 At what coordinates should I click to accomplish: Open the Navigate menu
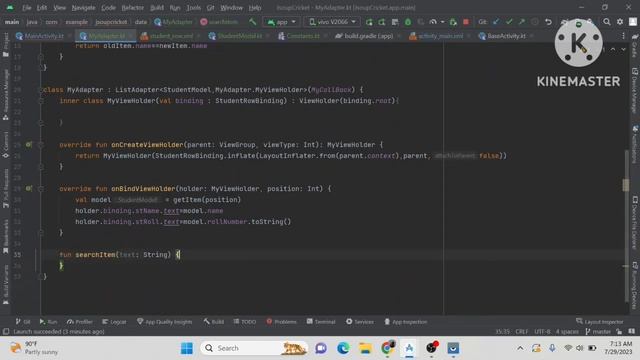click(x=83, y=8)
